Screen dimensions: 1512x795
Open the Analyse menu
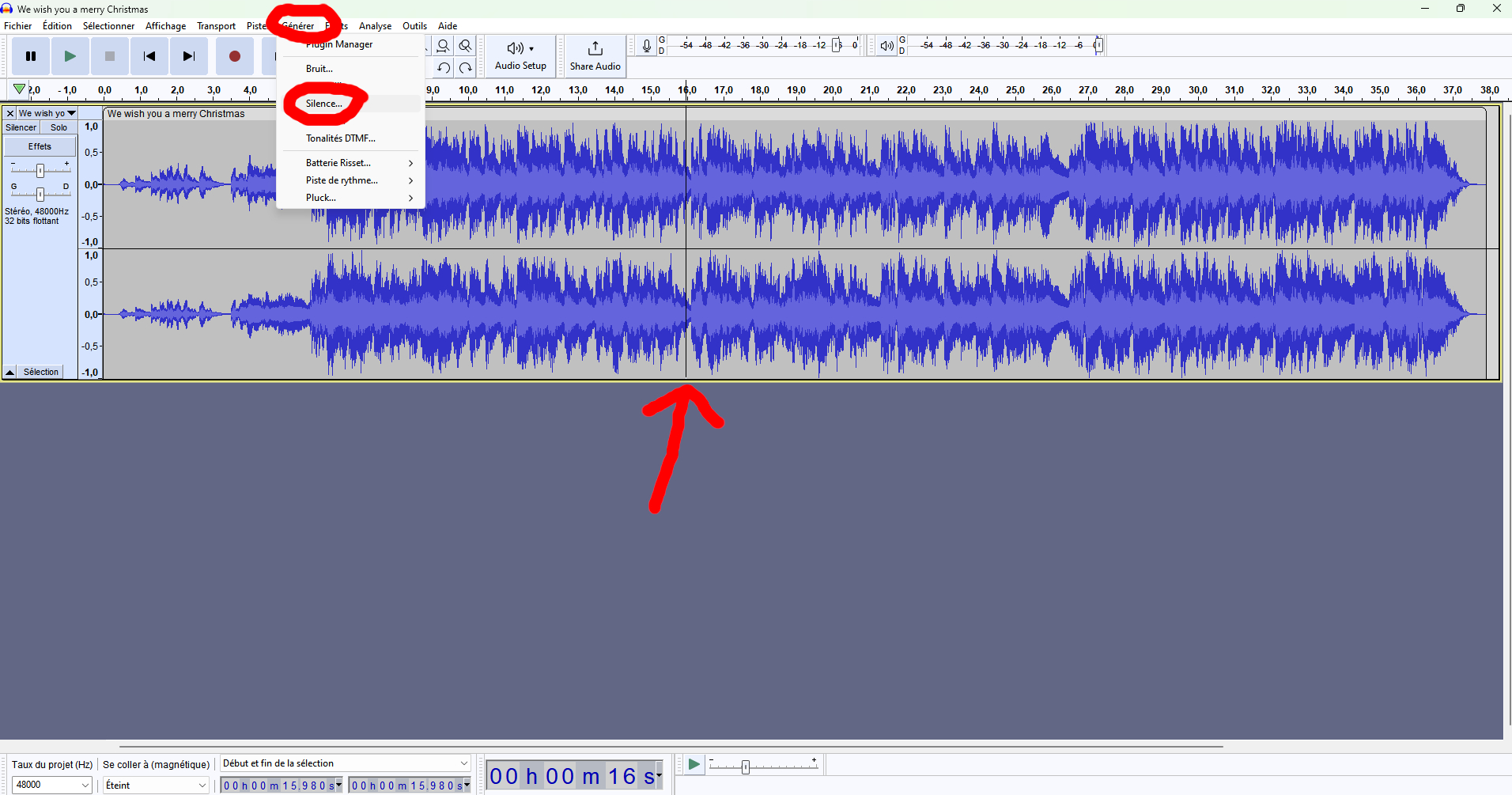point(375,25)
